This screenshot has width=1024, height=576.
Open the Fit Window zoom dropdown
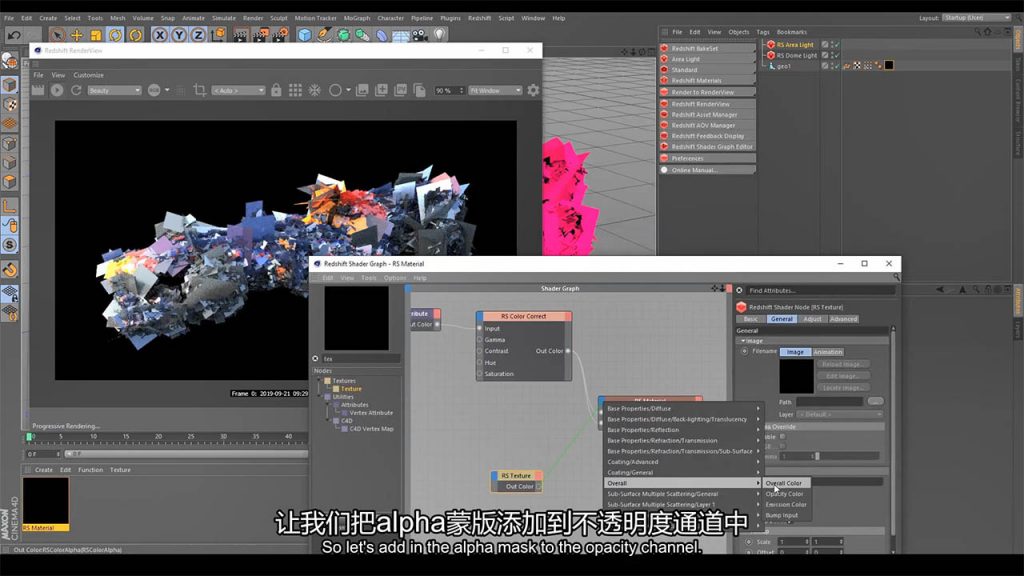[x=495, y=90]
